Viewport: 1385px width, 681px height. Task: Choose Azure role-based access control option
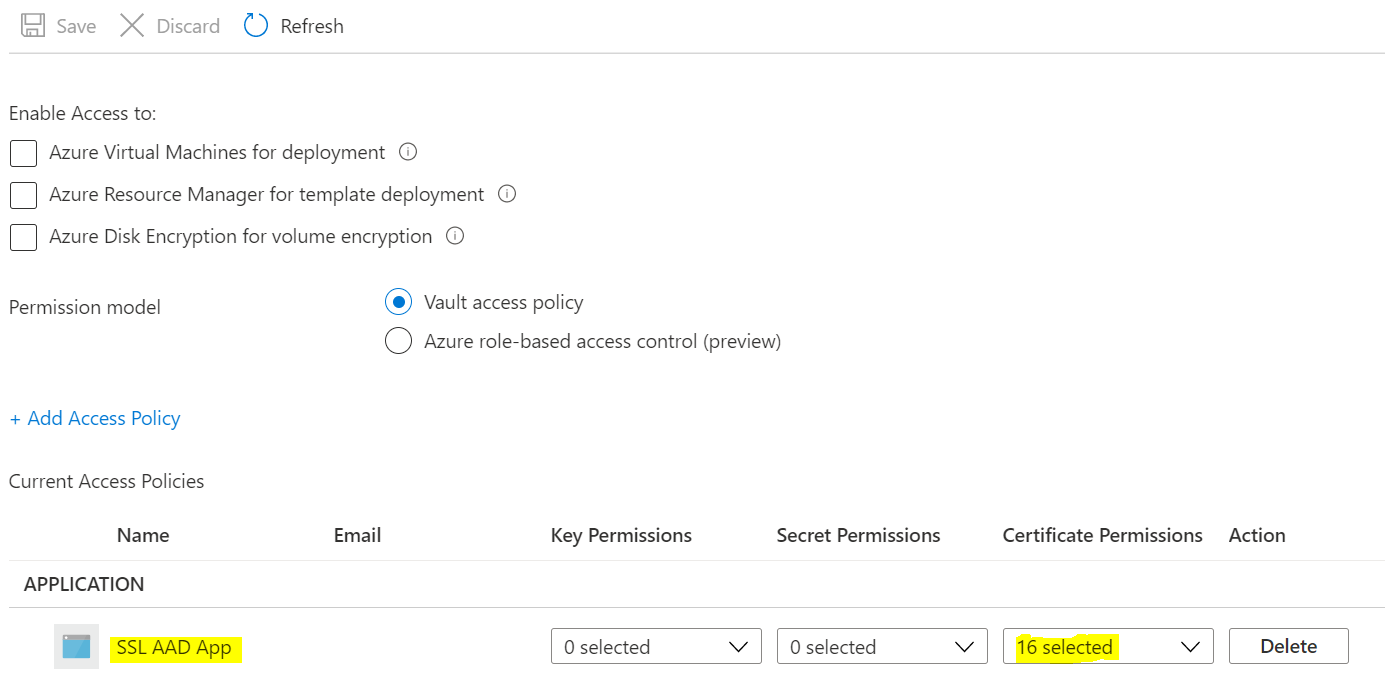pos(398,341)
